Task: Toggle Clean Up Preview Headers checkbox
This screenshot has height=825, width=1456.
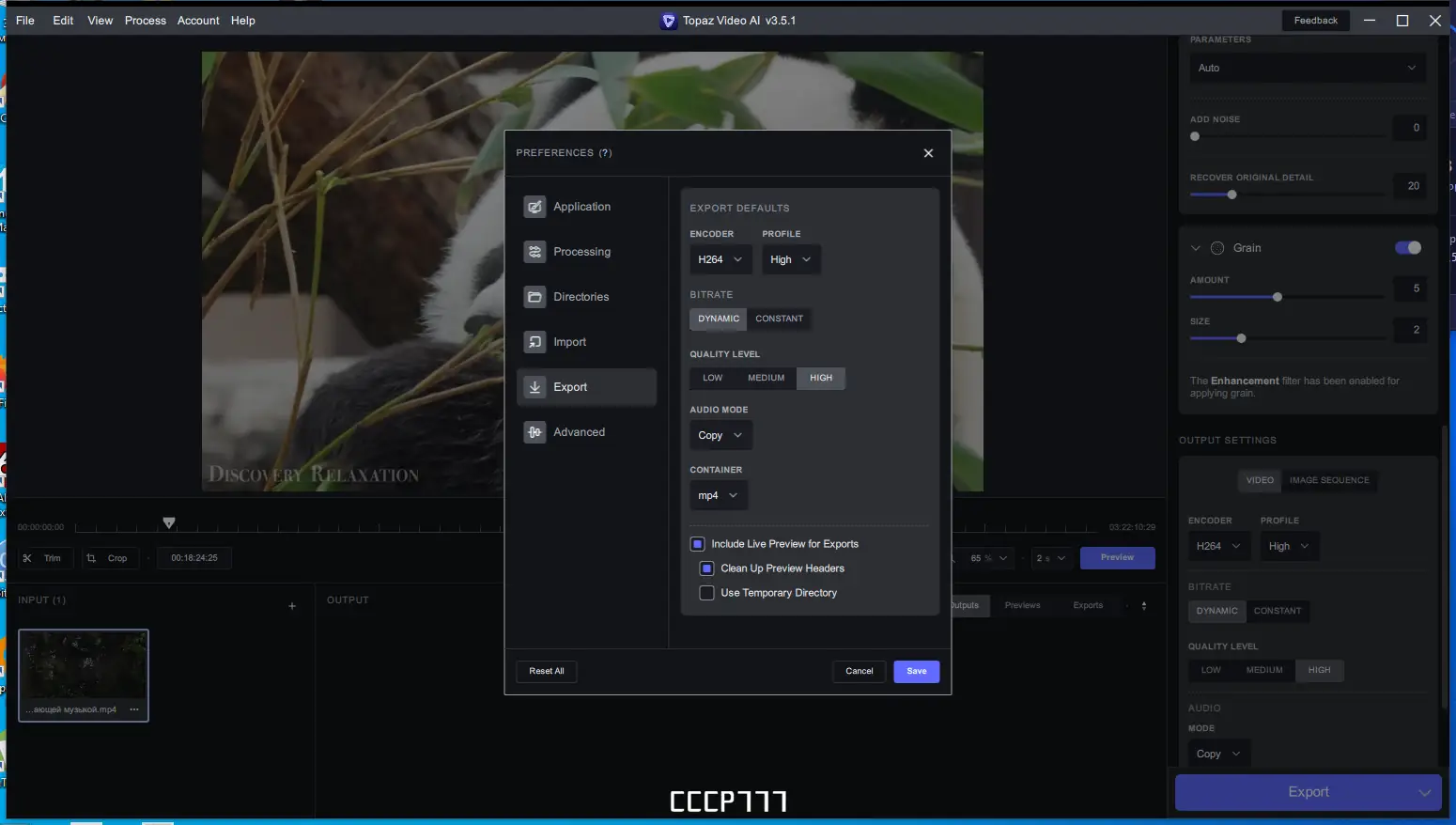Action: click(x=707, y=568)
